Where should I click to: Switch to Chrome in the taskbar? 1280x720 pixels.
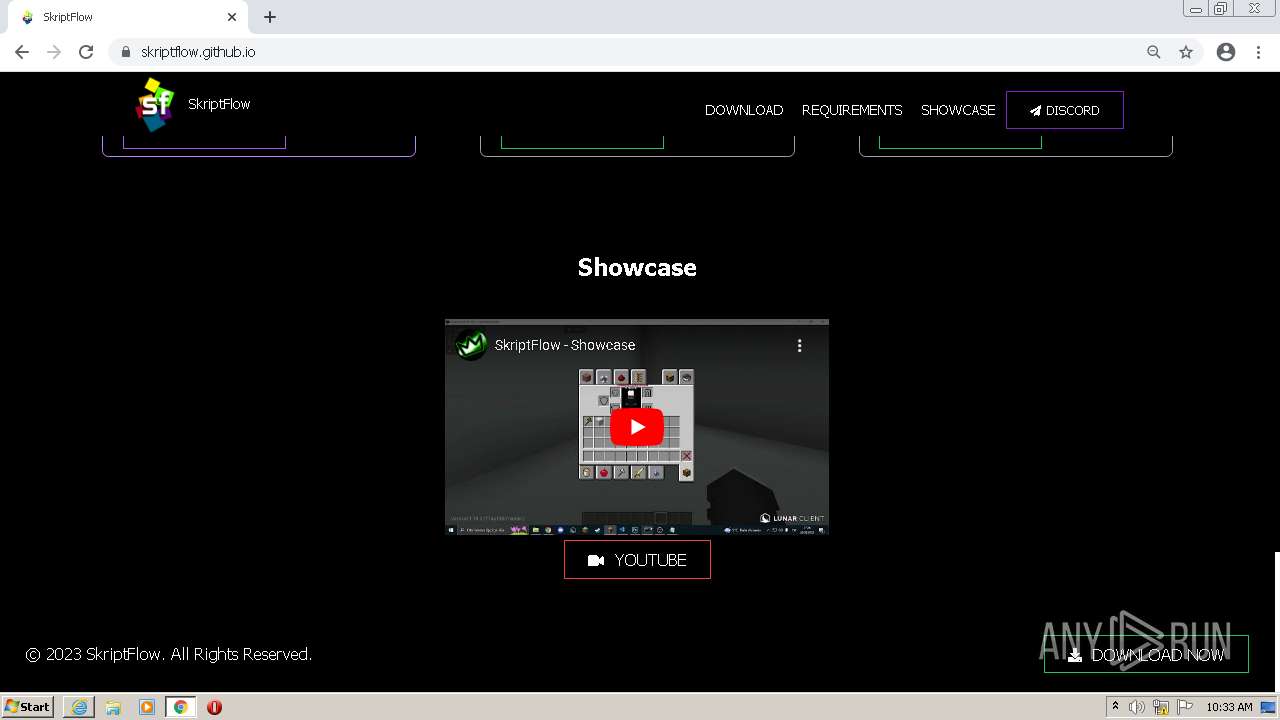[180, 707]
